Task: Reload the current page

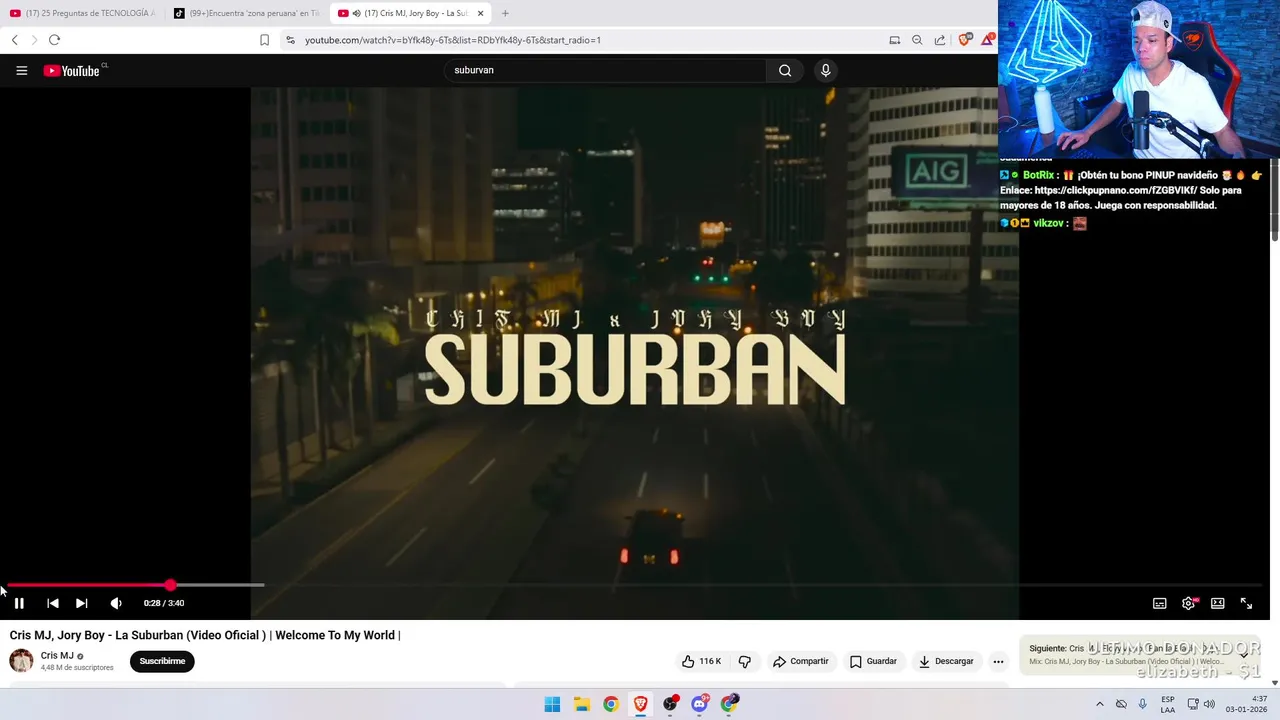Action: point(54,40)
